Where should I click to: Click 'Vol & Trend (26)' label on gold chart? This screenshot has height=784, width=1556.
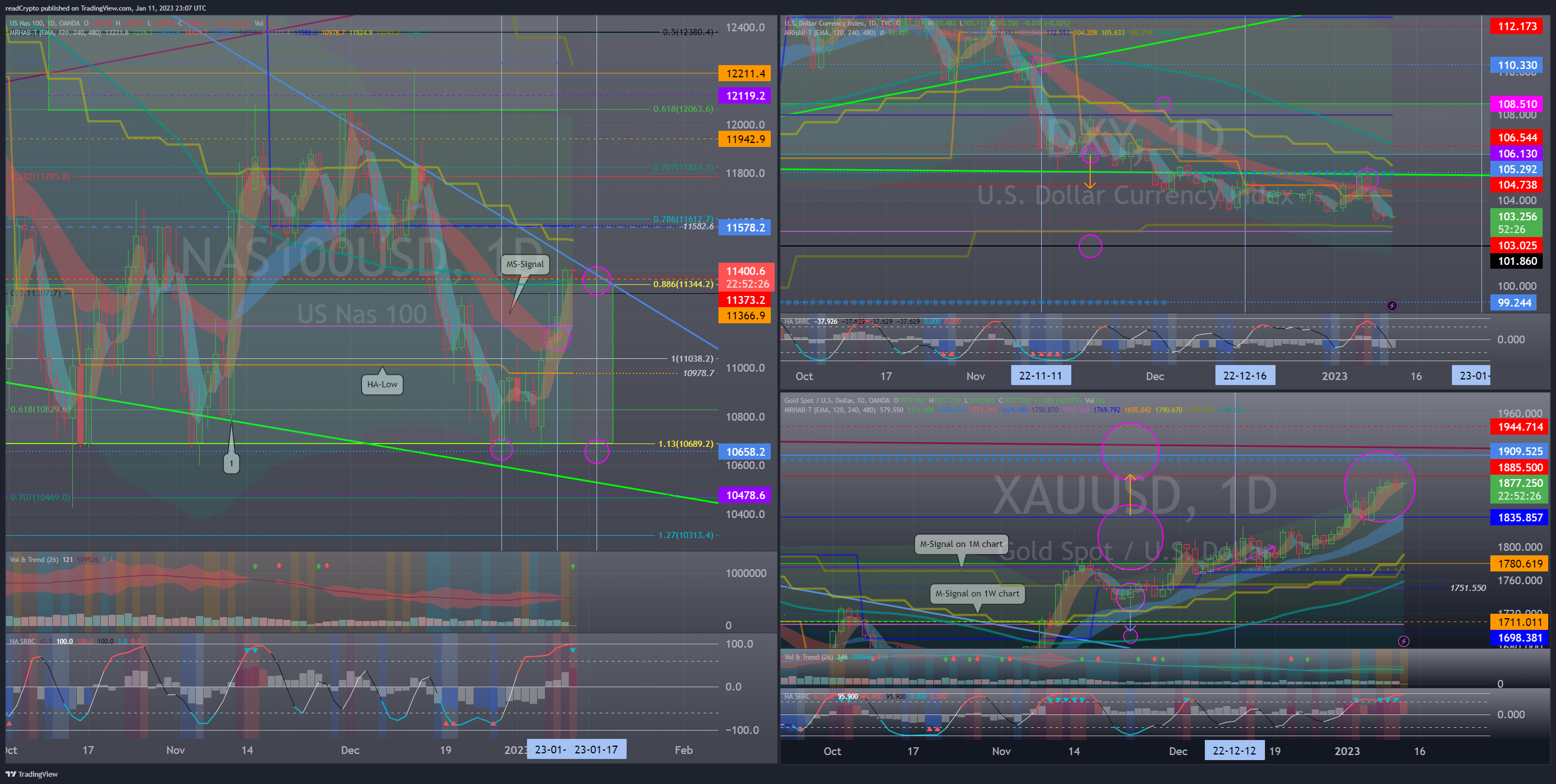tap(809, 657)
